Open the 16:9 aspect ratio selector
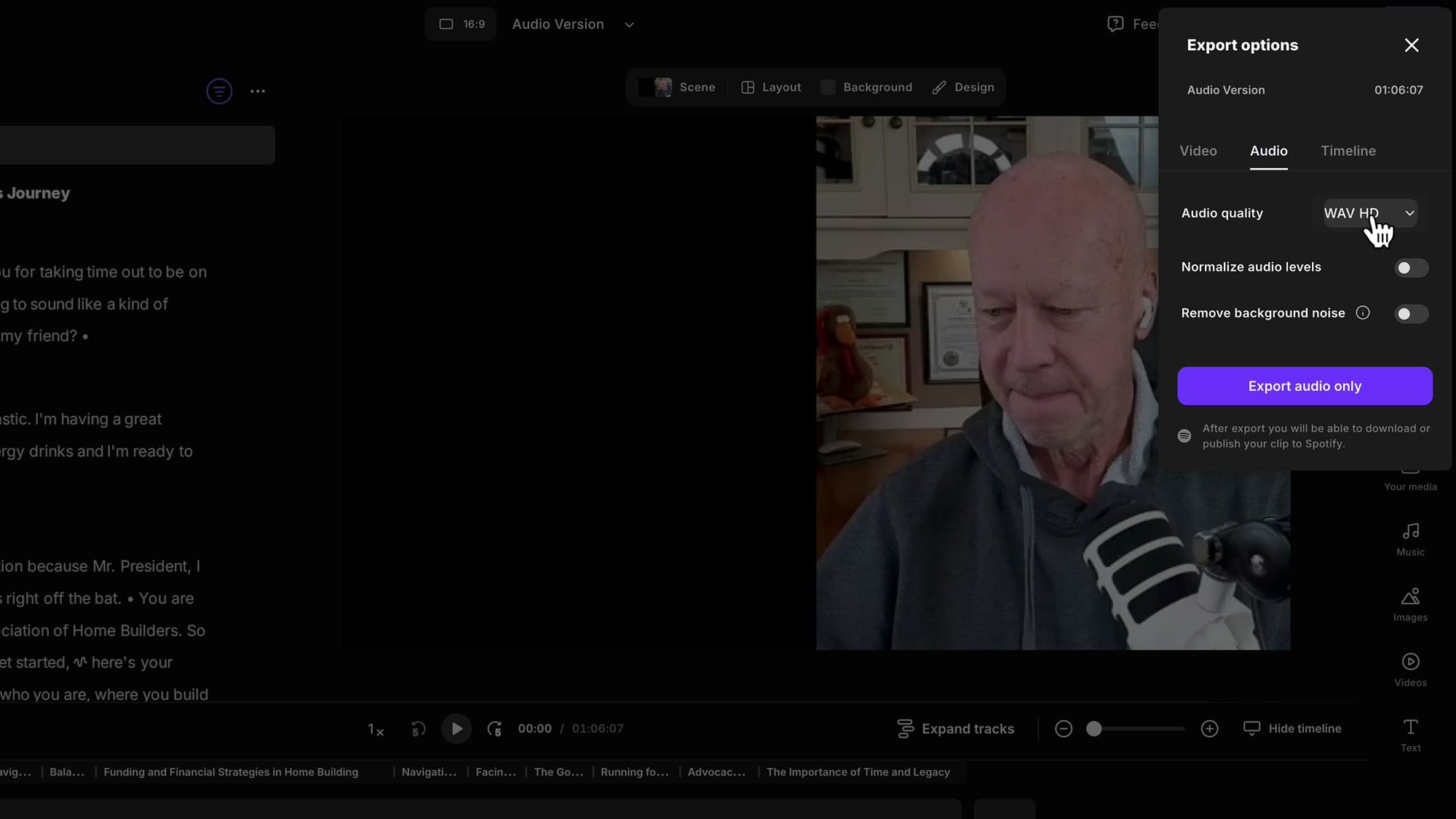1456x819 pixels. pos(462,25)
